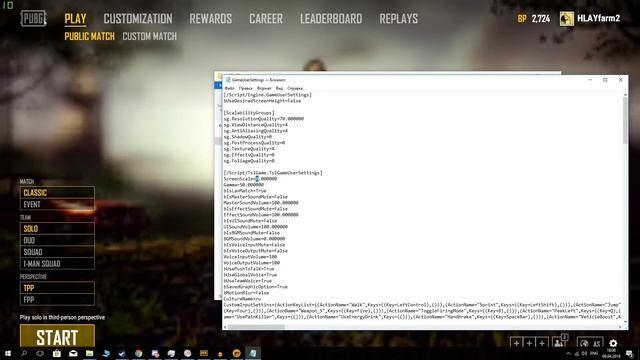Click the MasterSoundVolume=100.000000 line
The height and width of the screenshot is (360, 640).
click(261, 203)
